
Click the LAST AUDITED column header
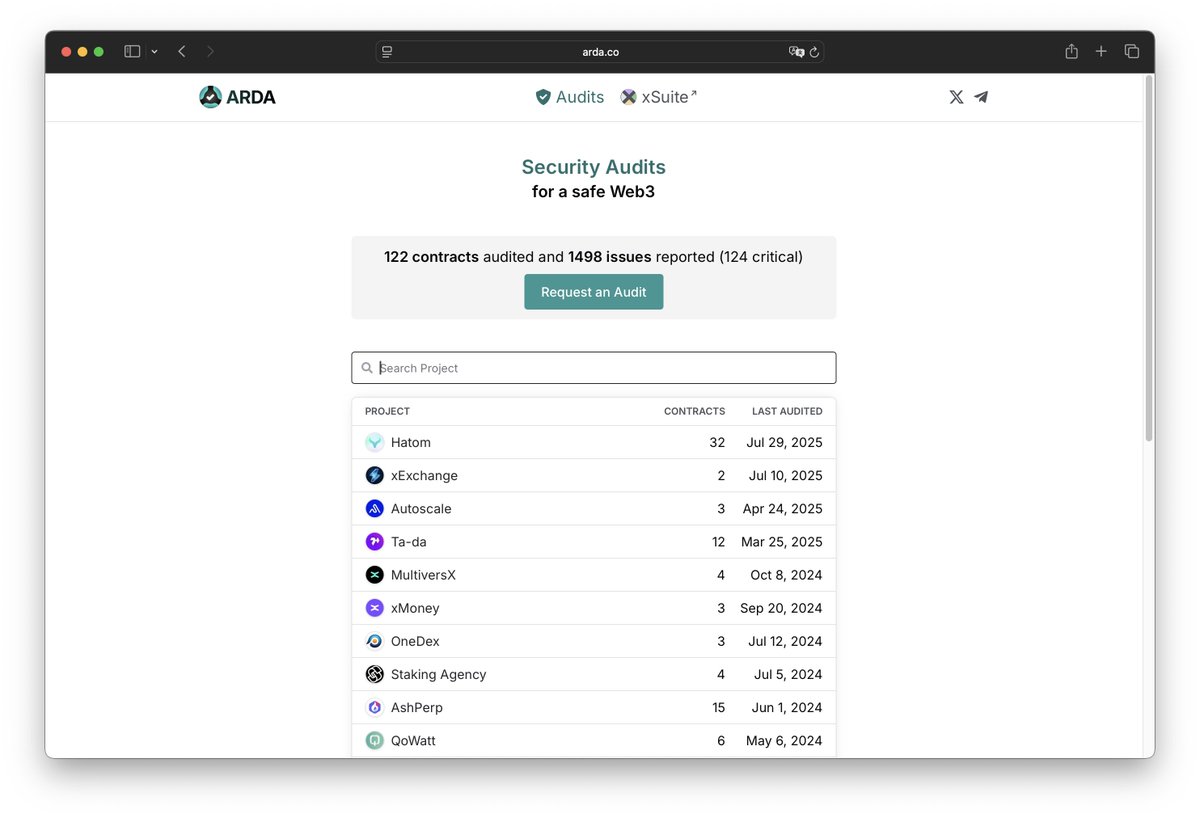click(x=787, y=411)
